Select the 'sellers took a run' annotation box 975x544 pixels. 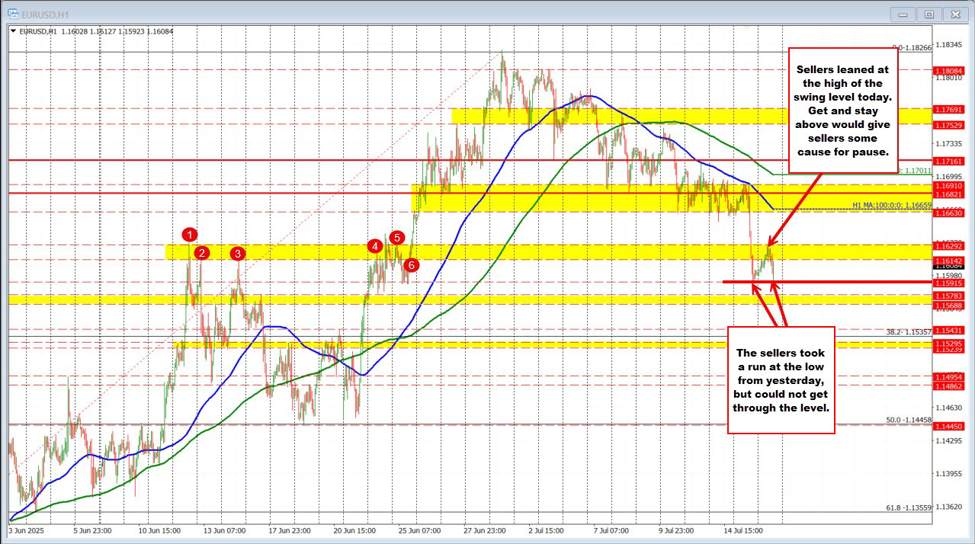coord(780,379)
